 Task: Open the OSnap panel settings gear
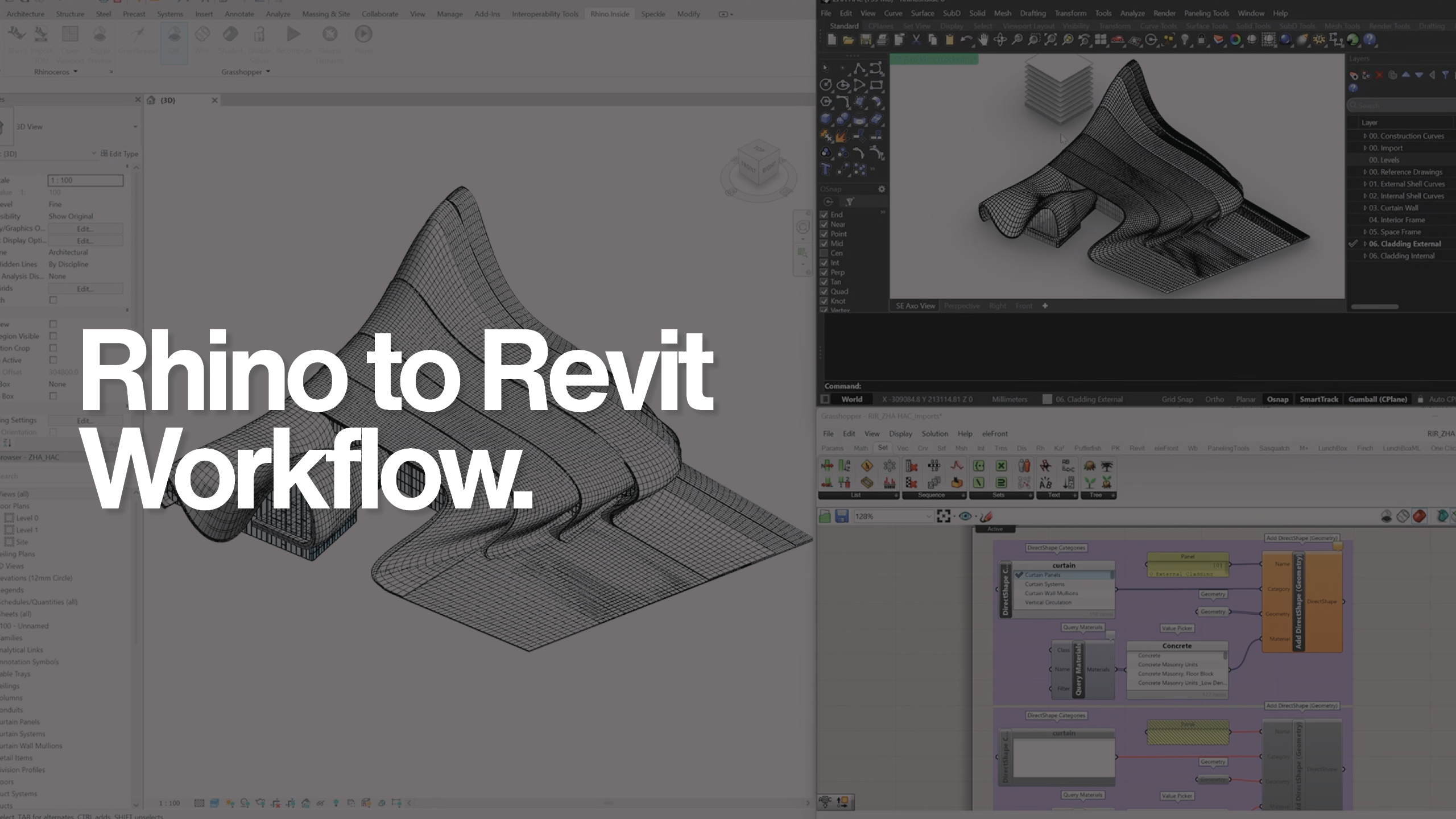pos(881,189)
